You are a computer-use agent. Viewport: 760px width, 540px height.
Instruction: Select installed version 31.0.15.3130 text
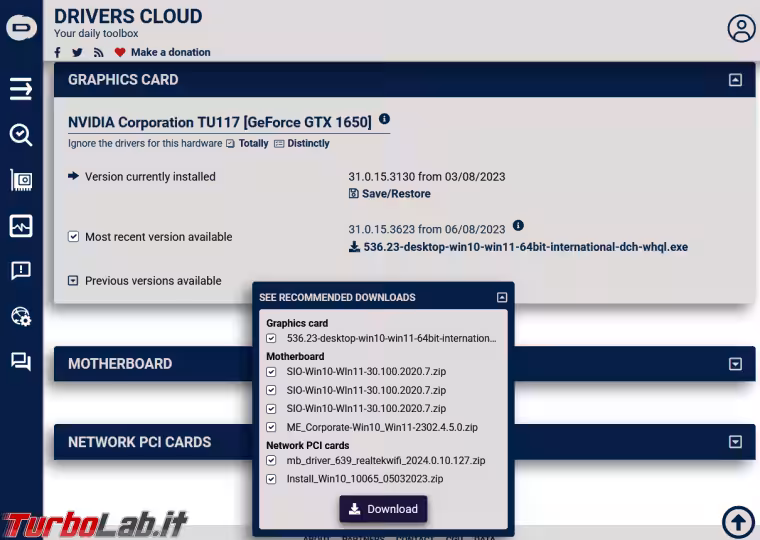427,177
